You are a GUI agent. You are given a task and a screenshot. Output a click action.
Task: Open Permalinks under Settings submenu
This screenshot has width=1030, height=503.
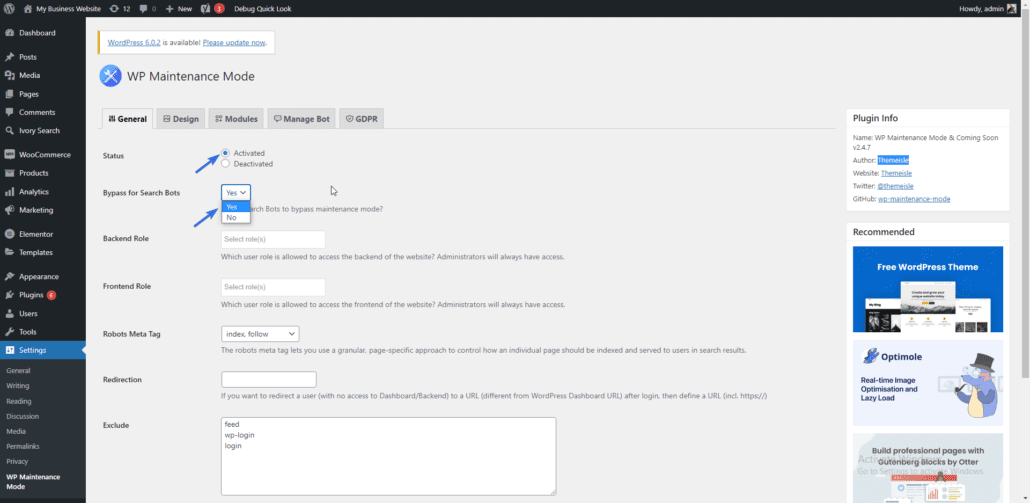point(22,447)
